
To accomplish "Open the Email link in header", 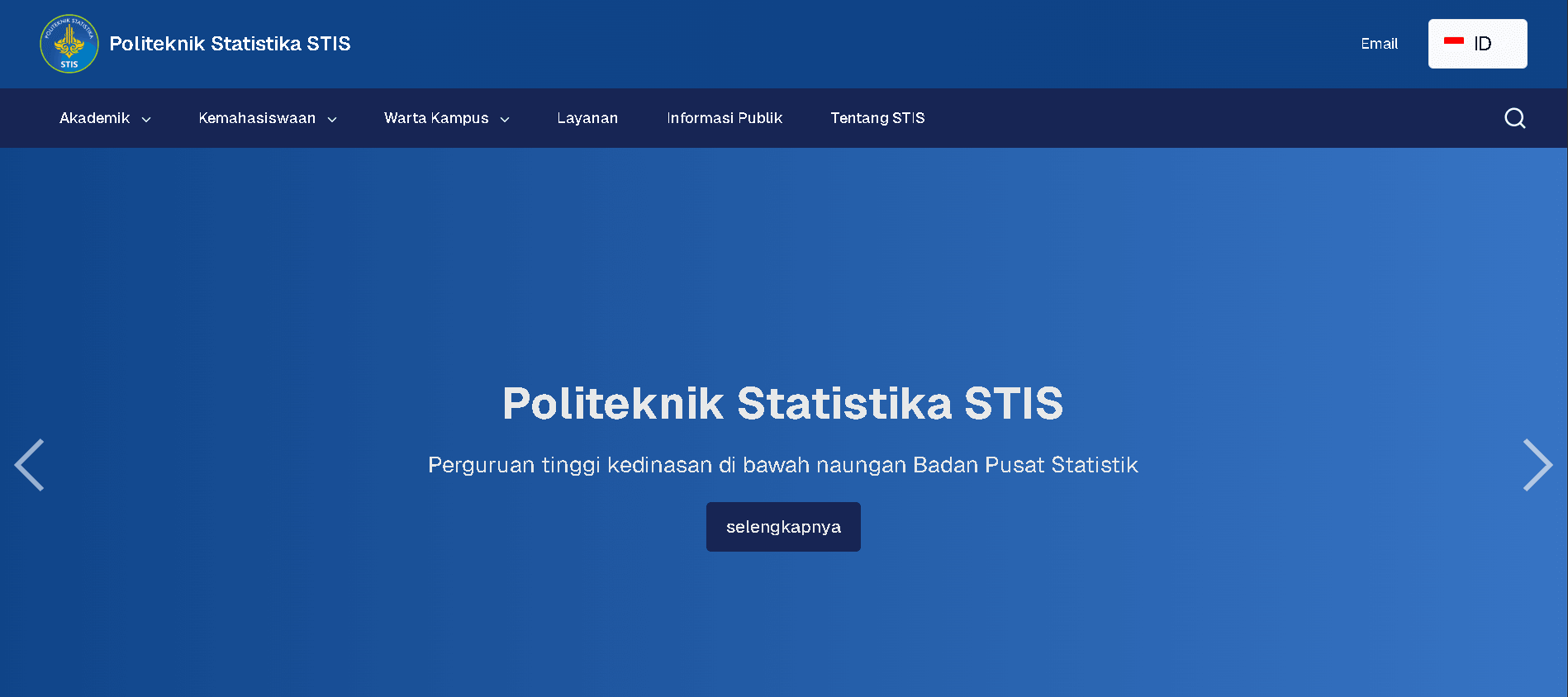I will [x=1379, y=44].
